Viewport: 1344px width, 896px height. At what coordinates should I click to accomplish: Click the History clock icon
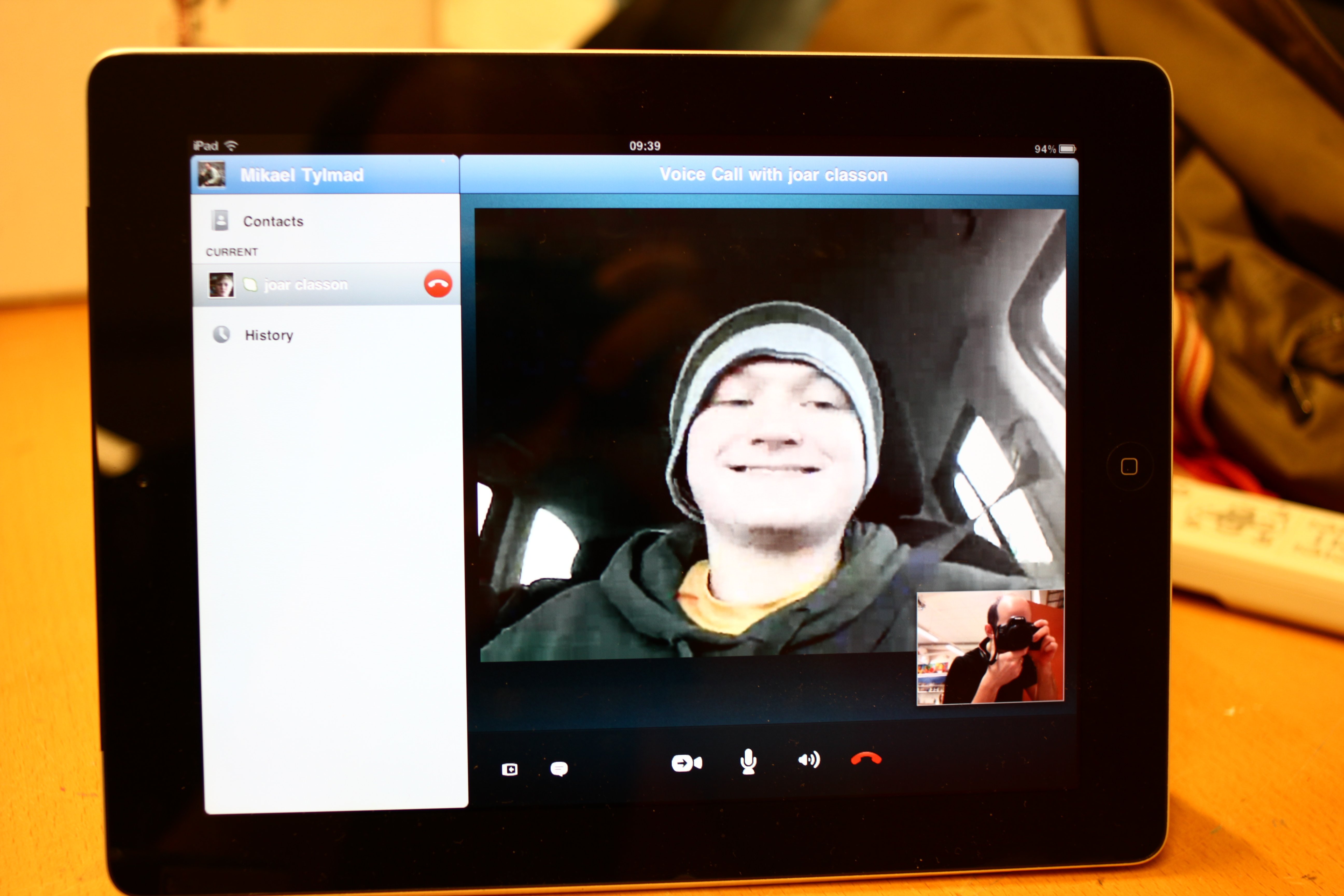pos(221,334)
